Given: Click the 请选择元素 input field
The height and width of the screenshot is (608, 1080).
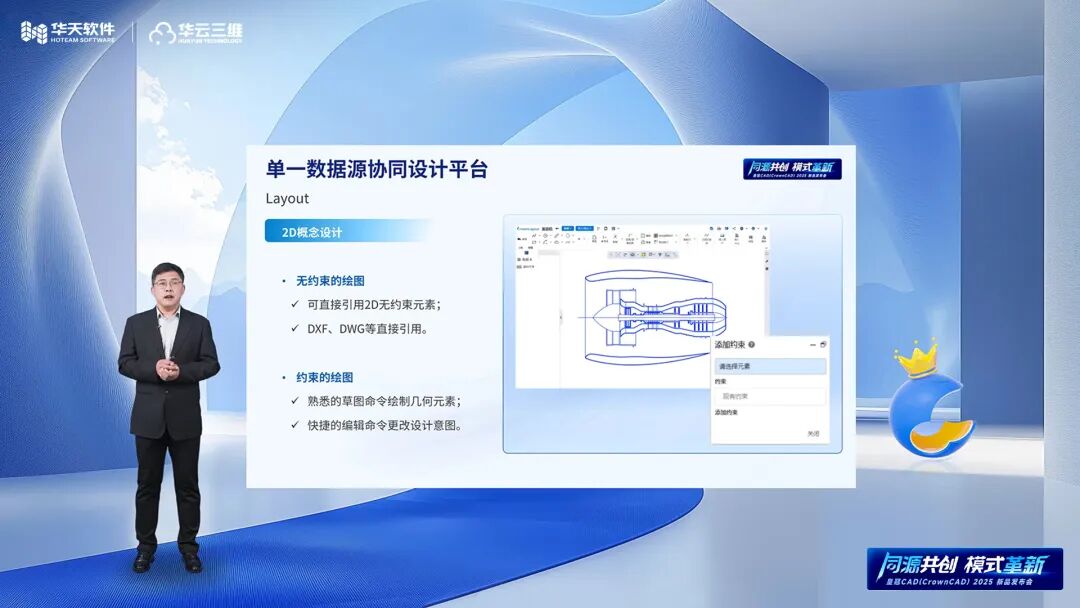Looking at the screenshot, I should coord(770,365).
